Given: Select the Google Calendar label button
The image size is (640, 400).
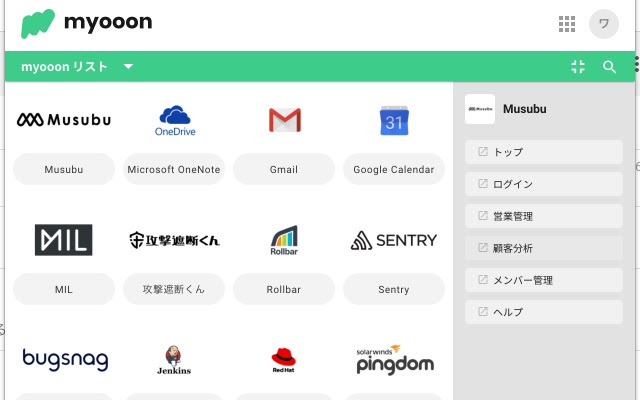Looking at the screenshot, I should (393, 169).
